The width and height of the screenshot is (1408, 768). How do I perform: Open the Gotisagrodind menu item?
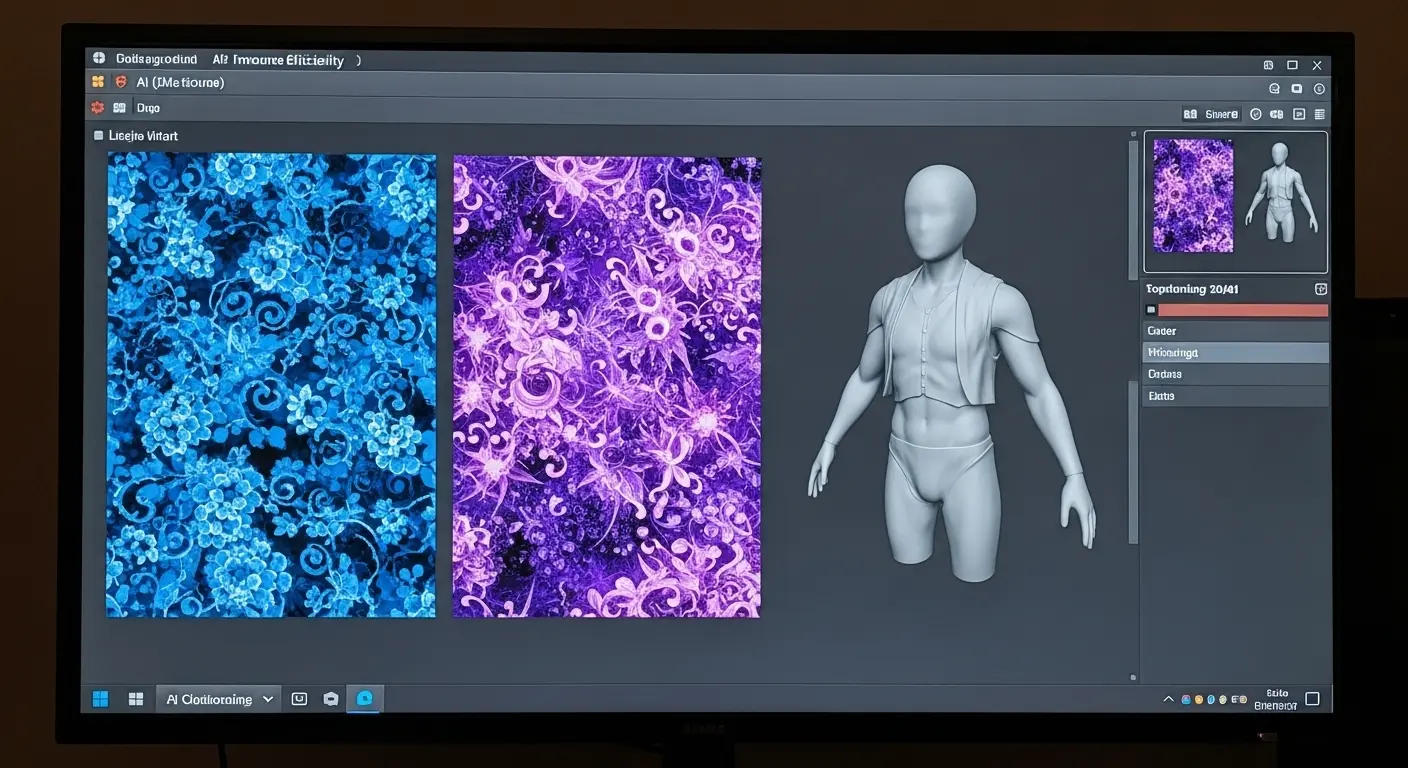tap(156, 58)
